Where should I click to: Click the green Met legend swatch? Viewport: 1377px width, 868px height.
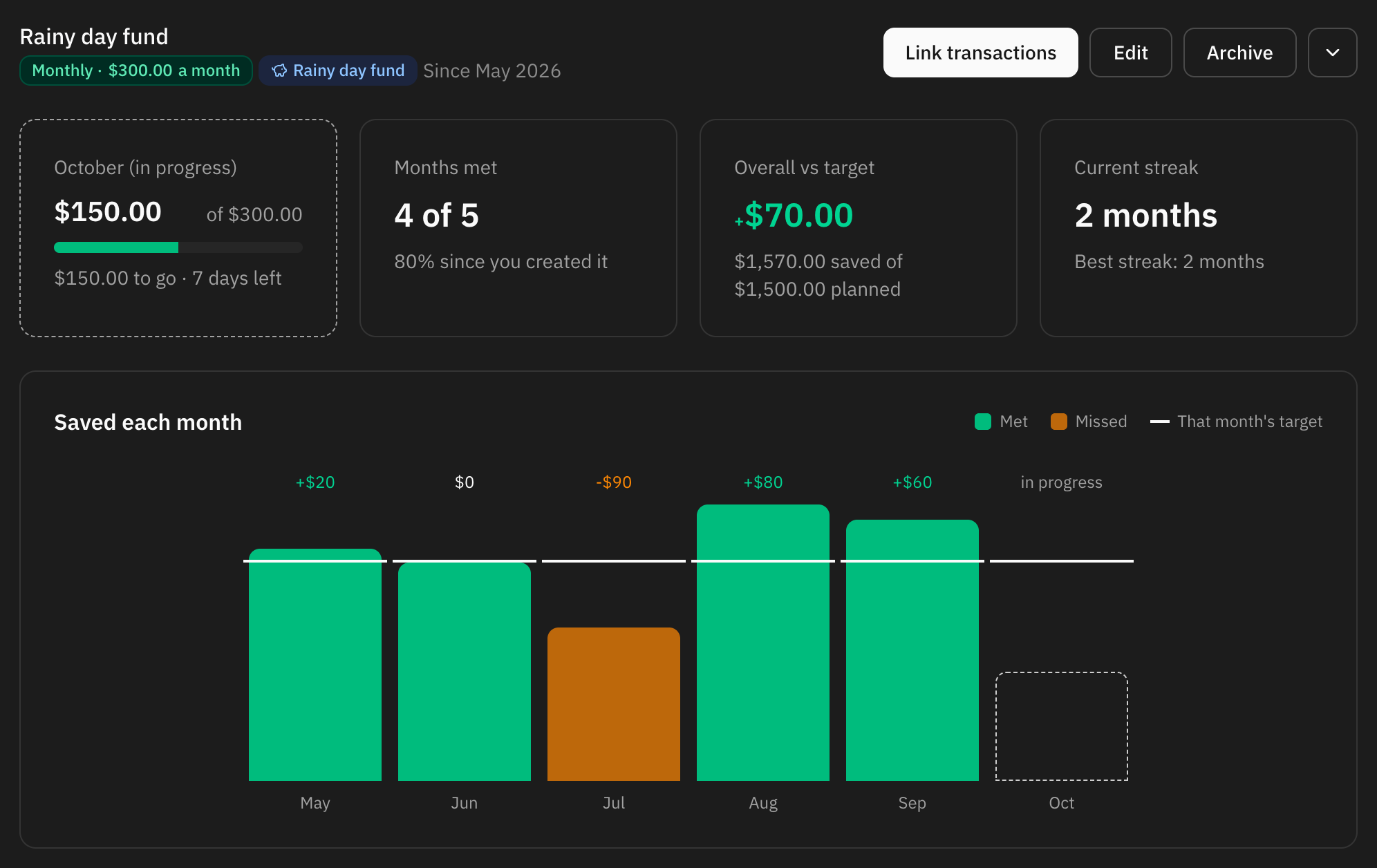click(x=983, y=422)
